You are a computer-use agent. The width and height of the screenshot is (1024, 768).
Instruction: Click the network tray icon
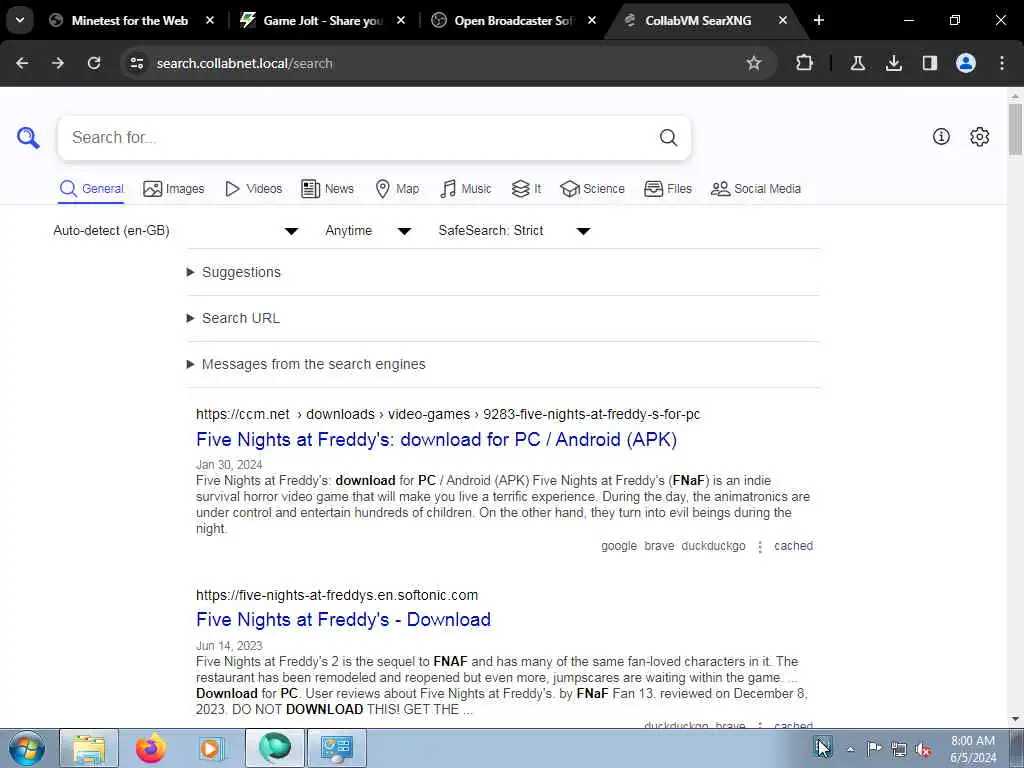click(x=899, y=749)
